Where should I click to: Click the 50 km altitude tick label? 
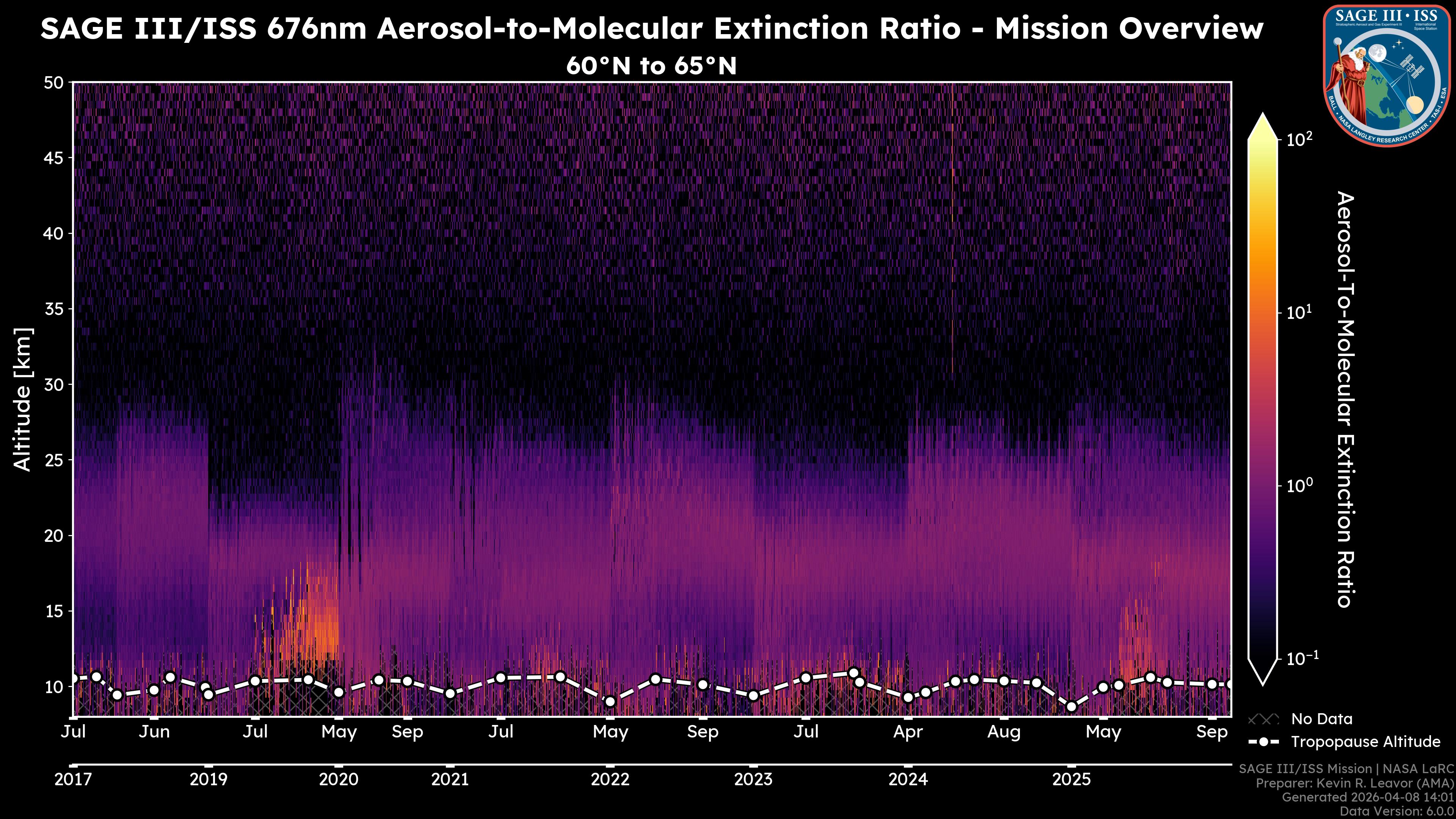coord(54,83)
